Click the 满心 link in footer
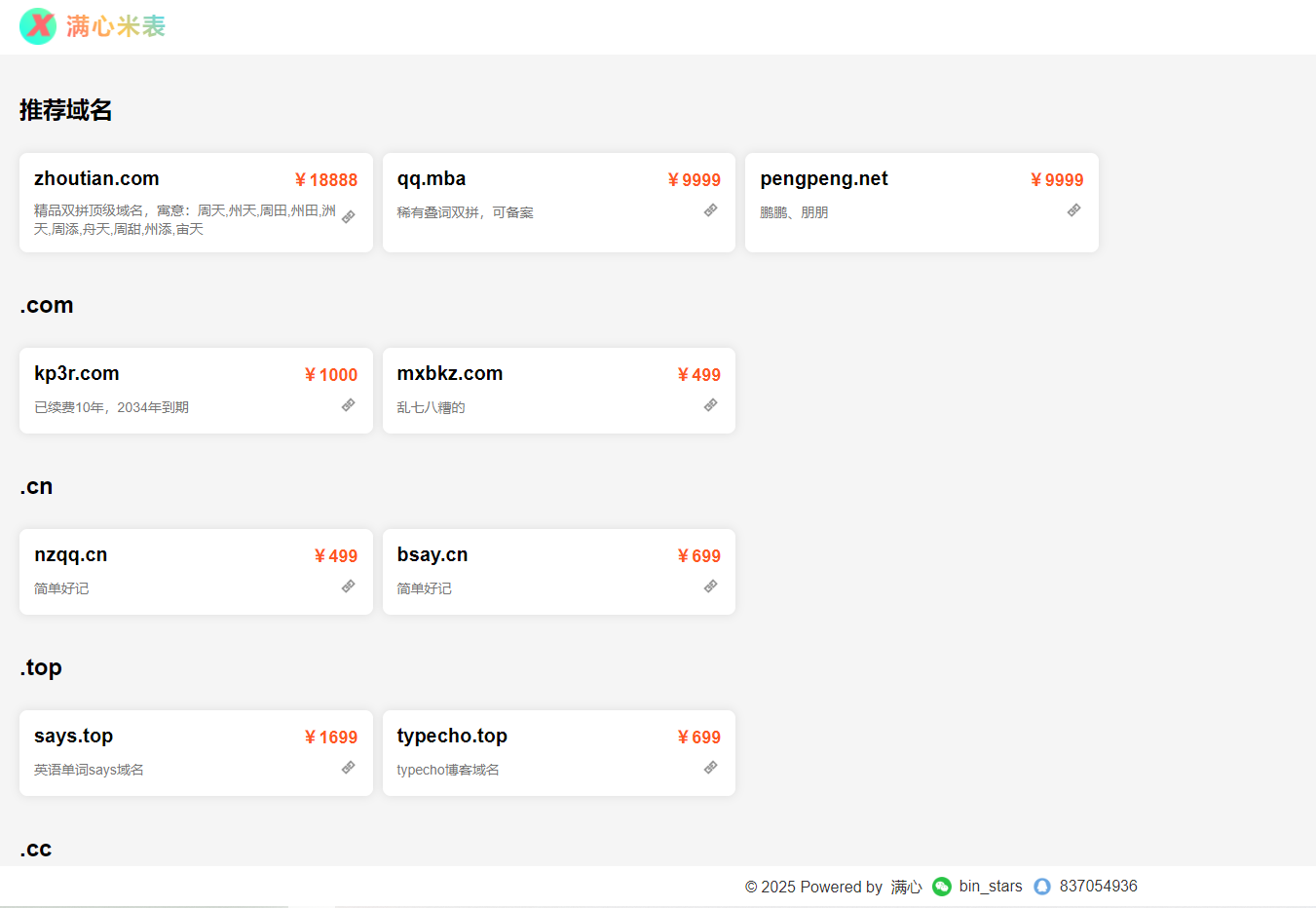Screen dimensions: 1316x908 click(x=906, y=887)
